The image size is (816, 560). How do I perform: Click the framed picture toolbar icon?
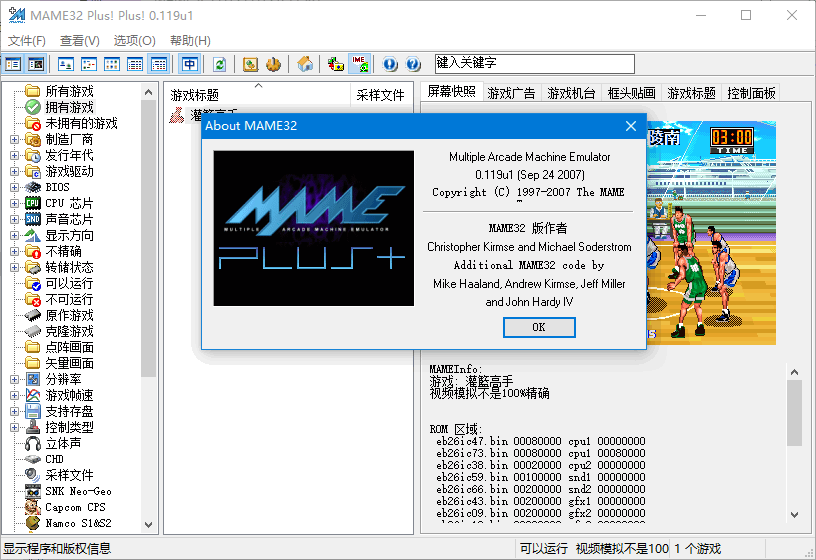click(x=250, y=65)
